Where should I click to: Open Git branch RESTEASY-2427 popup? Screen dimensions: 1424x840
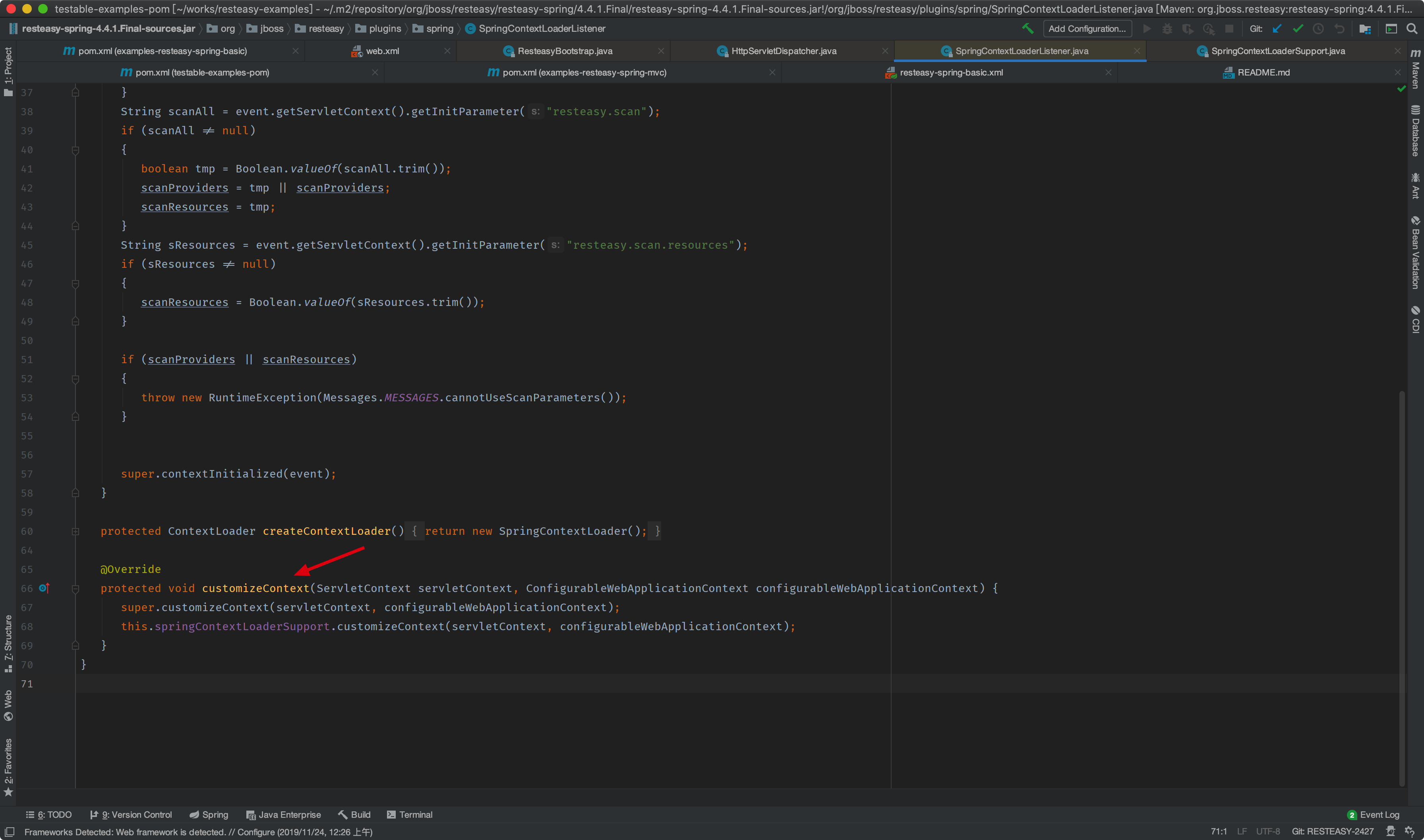point(1332,832)
